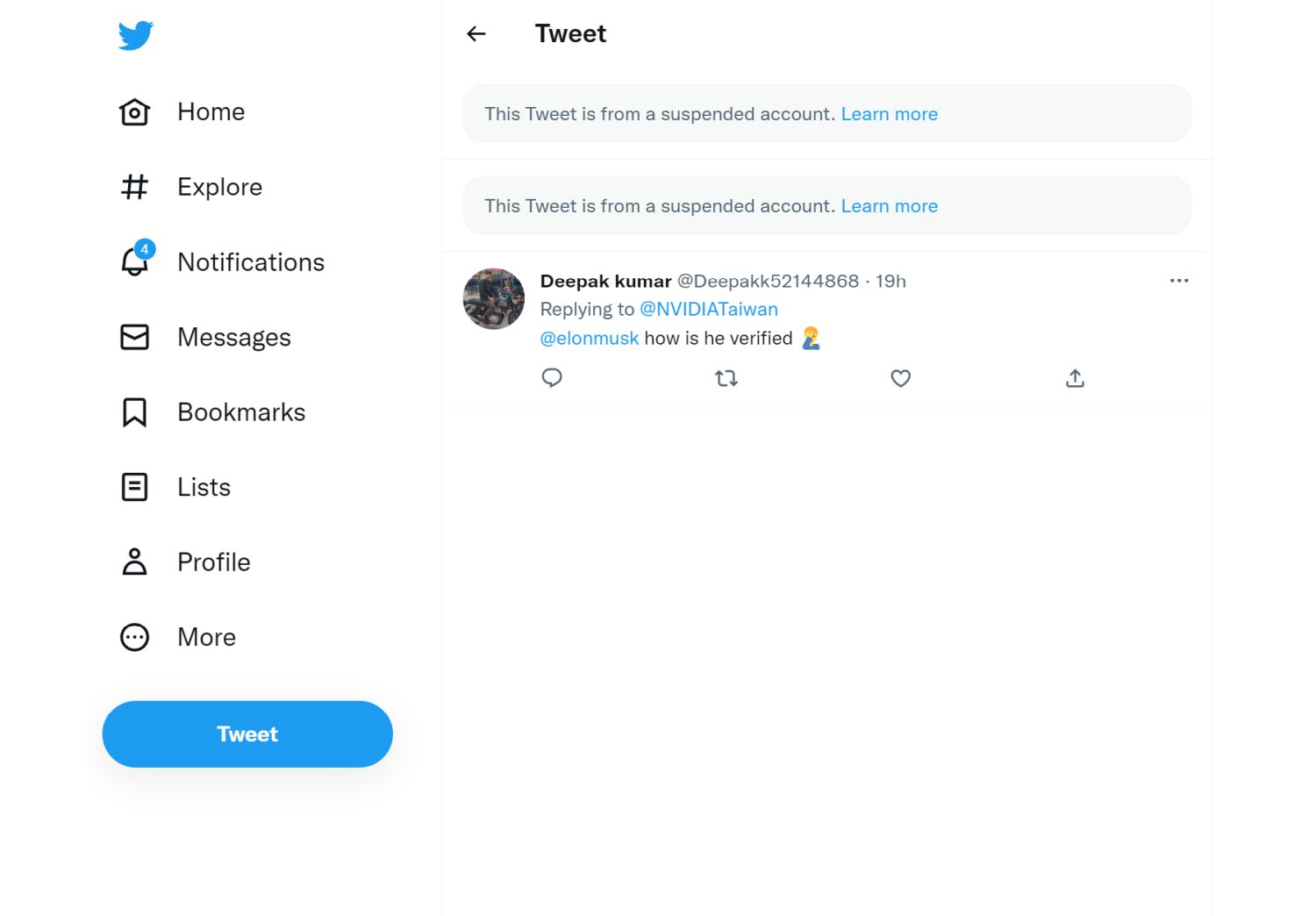This screenshot has height=916, width=1316.
Task: Click the Home house icon
Action: [134, 112]
